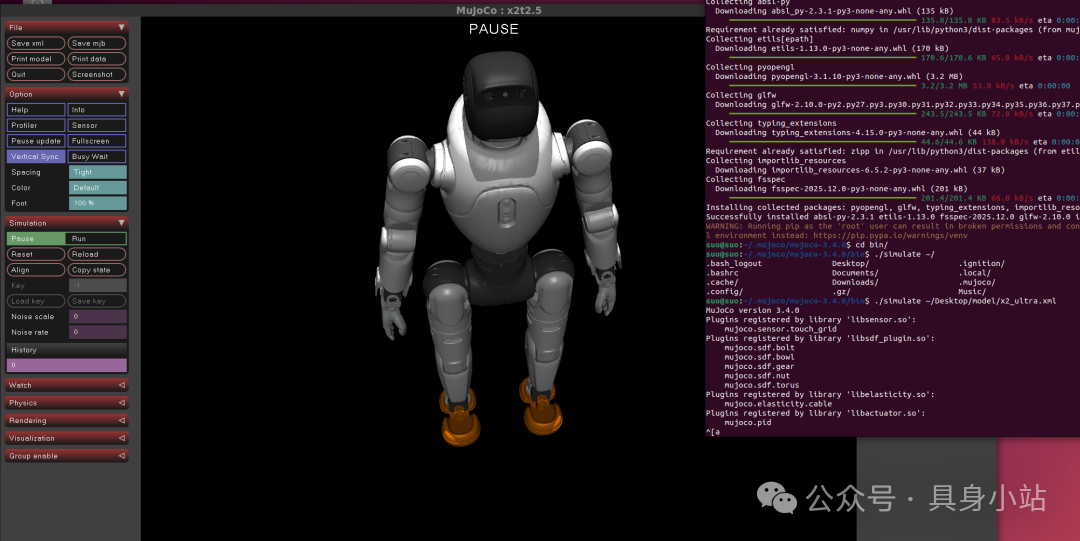The image size is (1080, 541).
Task: Click the Save xml button
Action: point(36,43)
